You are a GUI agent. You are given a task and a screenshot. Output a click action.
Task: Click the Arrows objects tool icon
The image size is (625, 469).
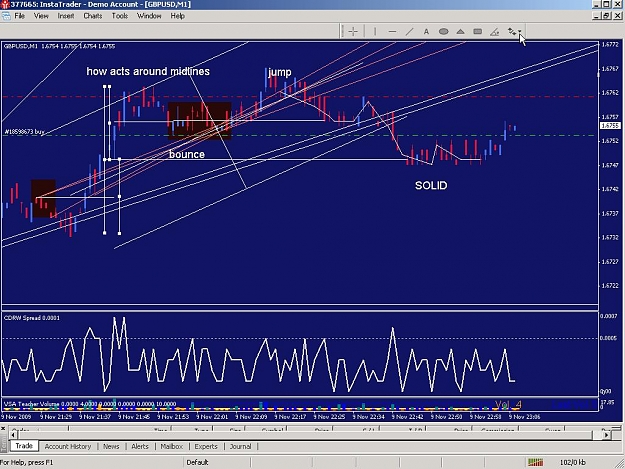coord(511,31)
